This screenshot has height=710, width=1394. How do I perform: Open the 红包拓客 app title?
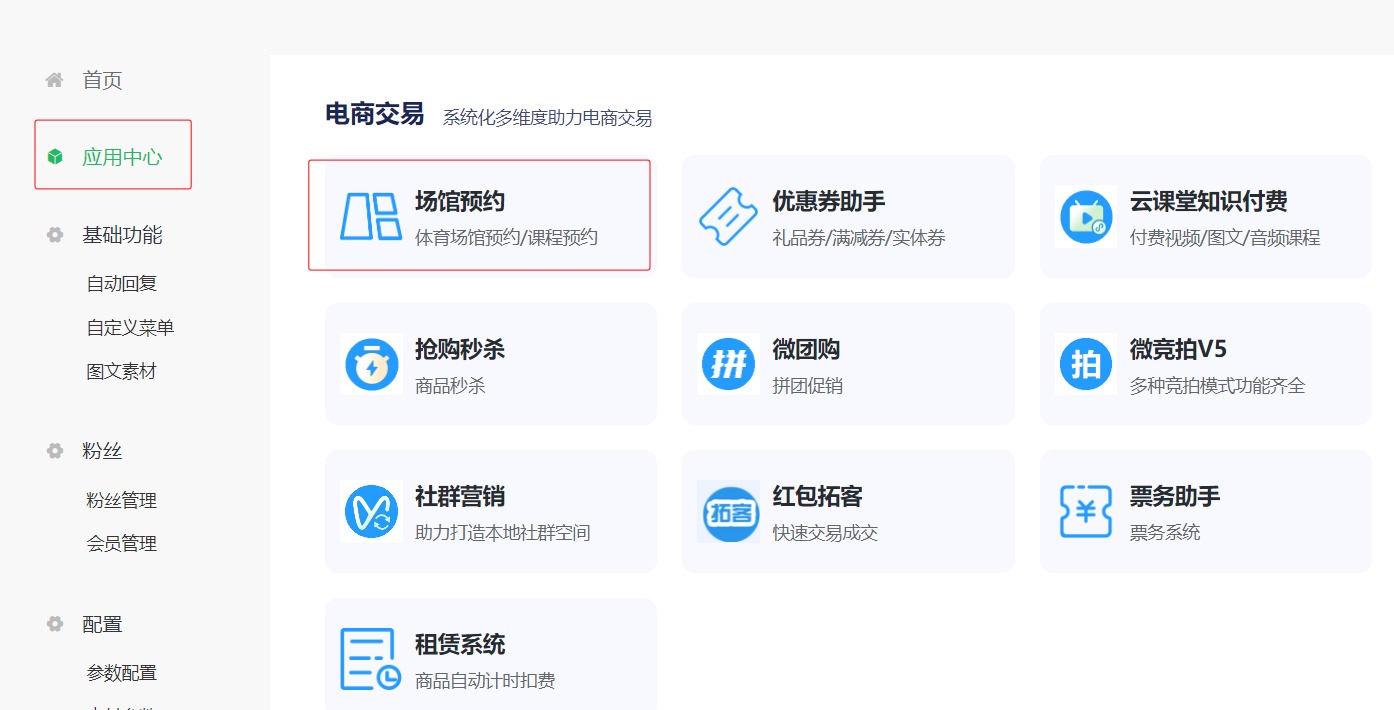tap(817, 496)
